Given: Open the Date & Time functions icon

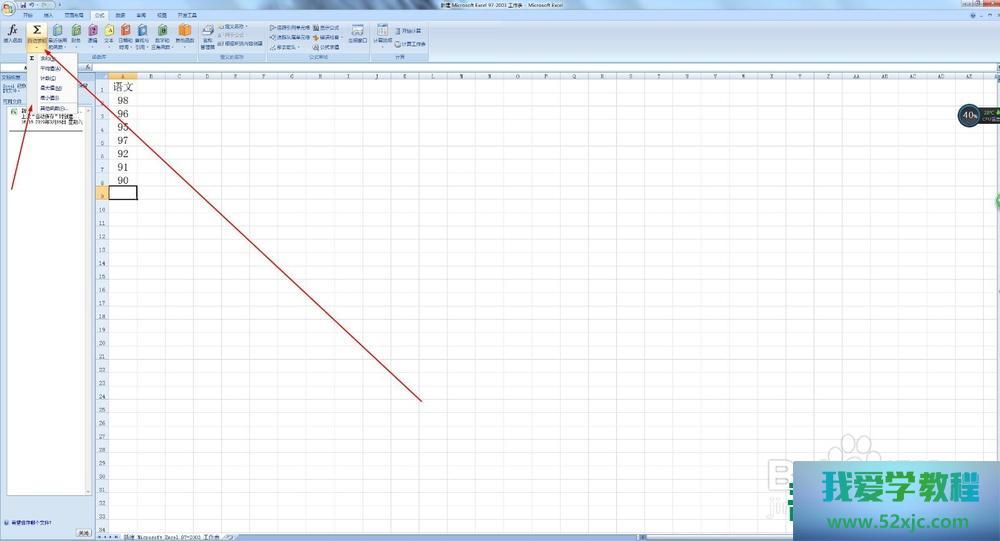Looking at the screenshot, I should pos(125,35).
